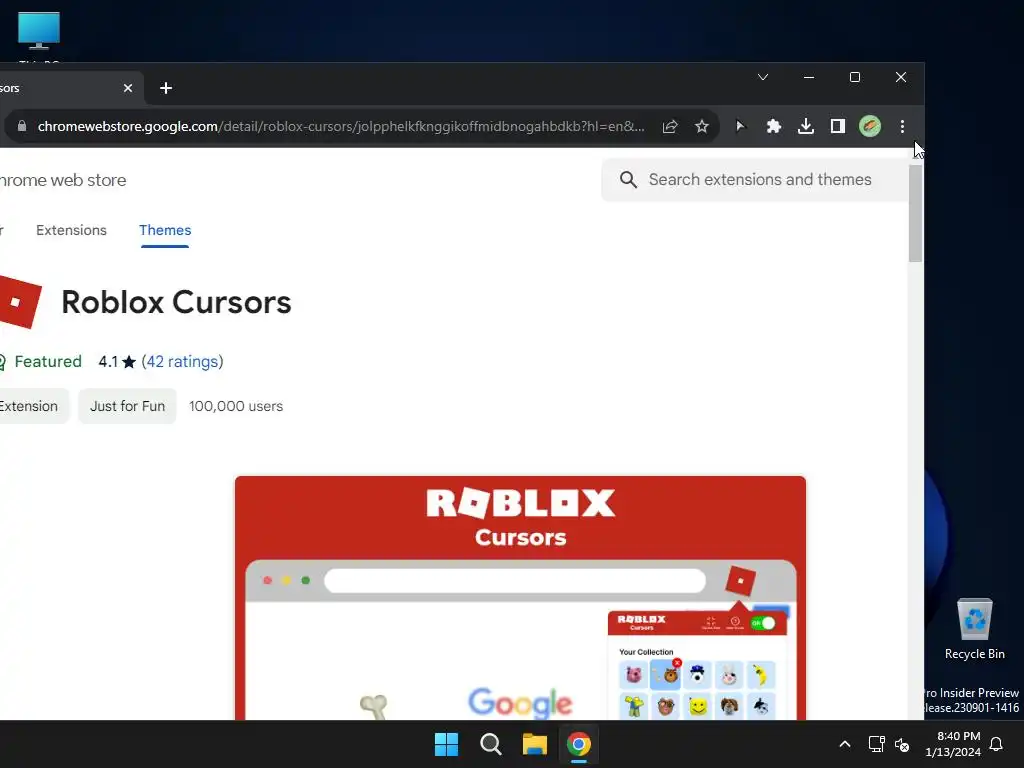Open taskbar Search
Screen dimensions: 1024x768
tap(490, 744)
